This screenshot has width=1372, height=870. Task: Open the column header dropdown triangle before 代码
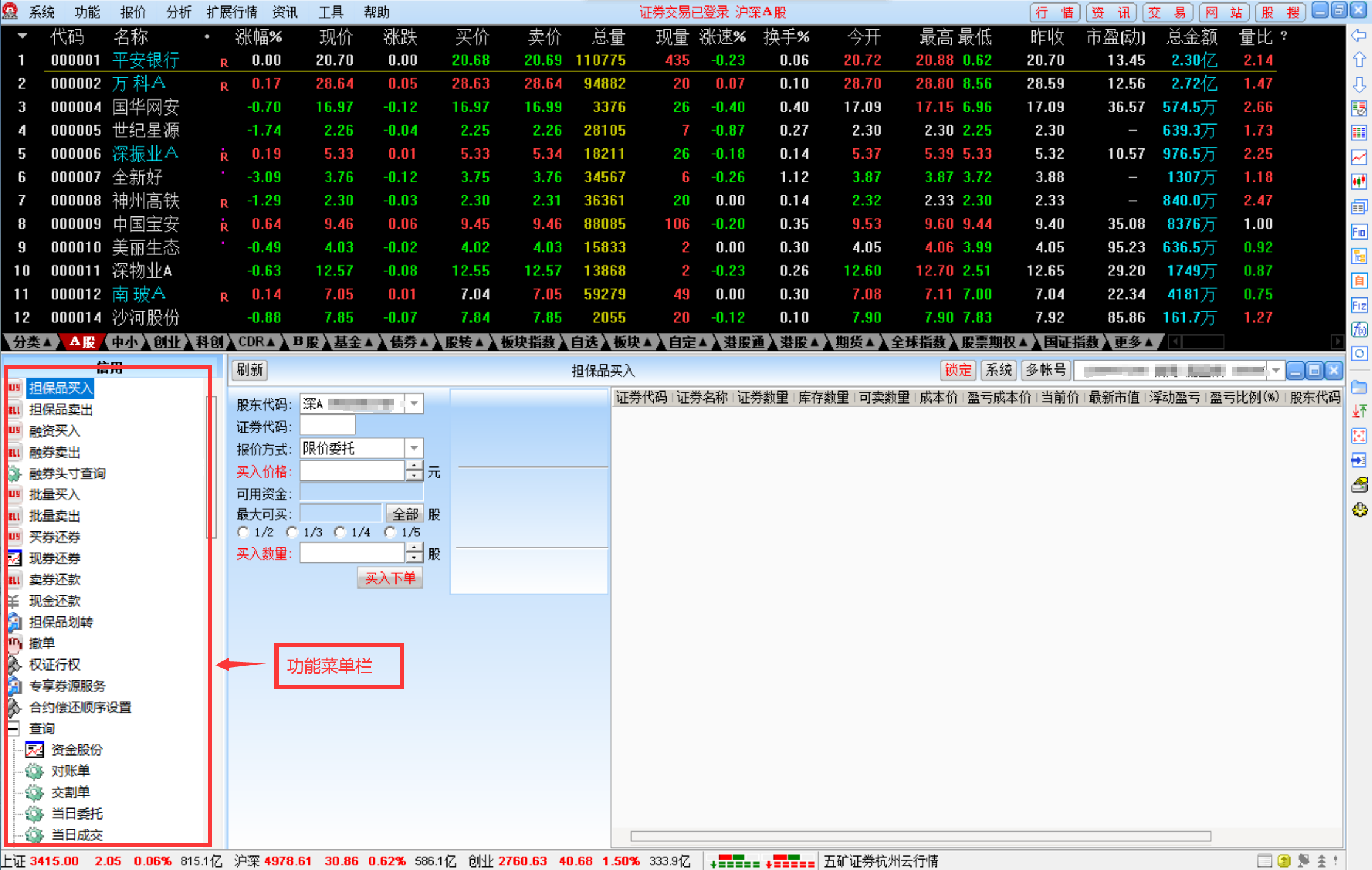coord(23,36)
